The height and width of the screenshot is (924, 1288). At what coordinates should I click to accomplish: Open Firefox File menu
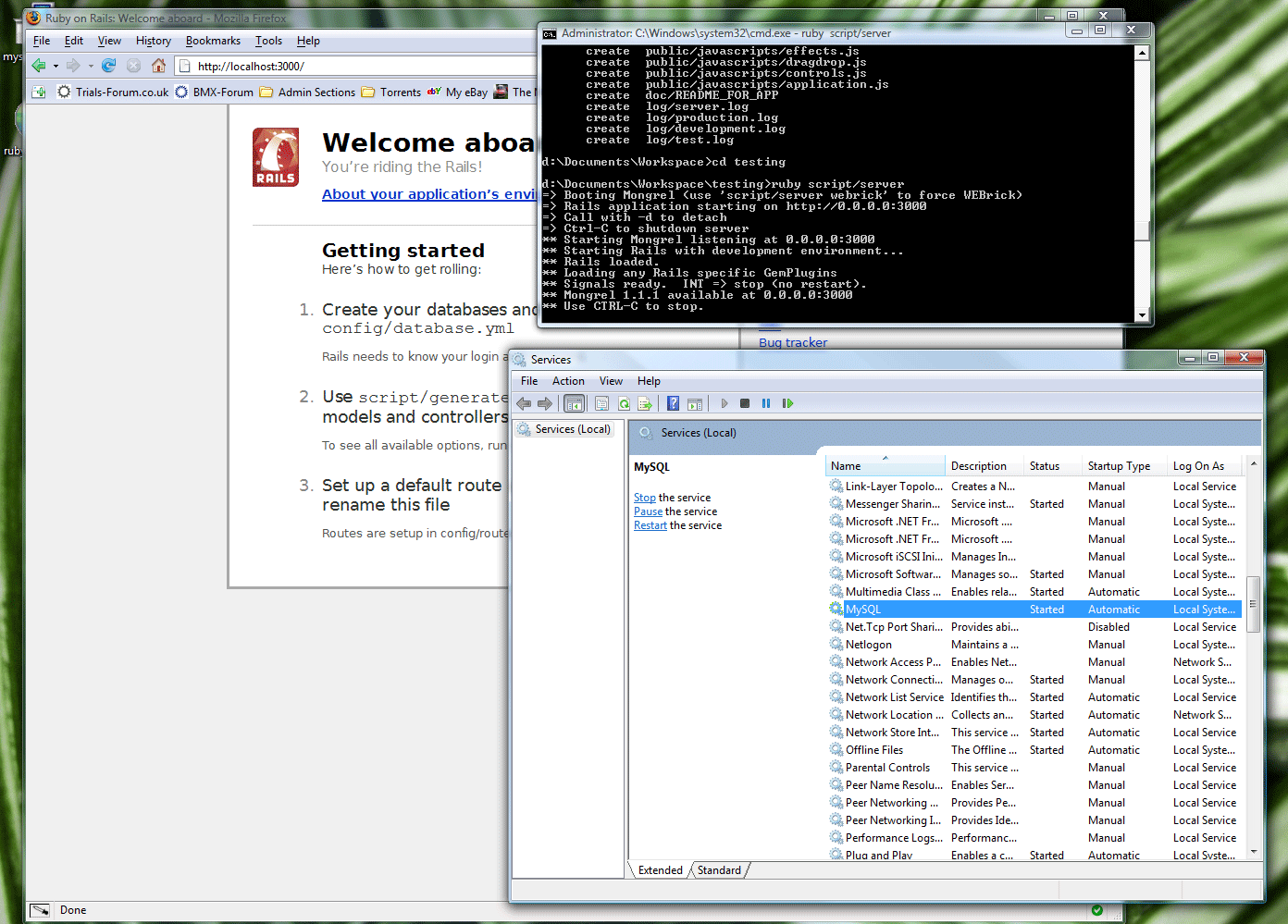(42, 41)
